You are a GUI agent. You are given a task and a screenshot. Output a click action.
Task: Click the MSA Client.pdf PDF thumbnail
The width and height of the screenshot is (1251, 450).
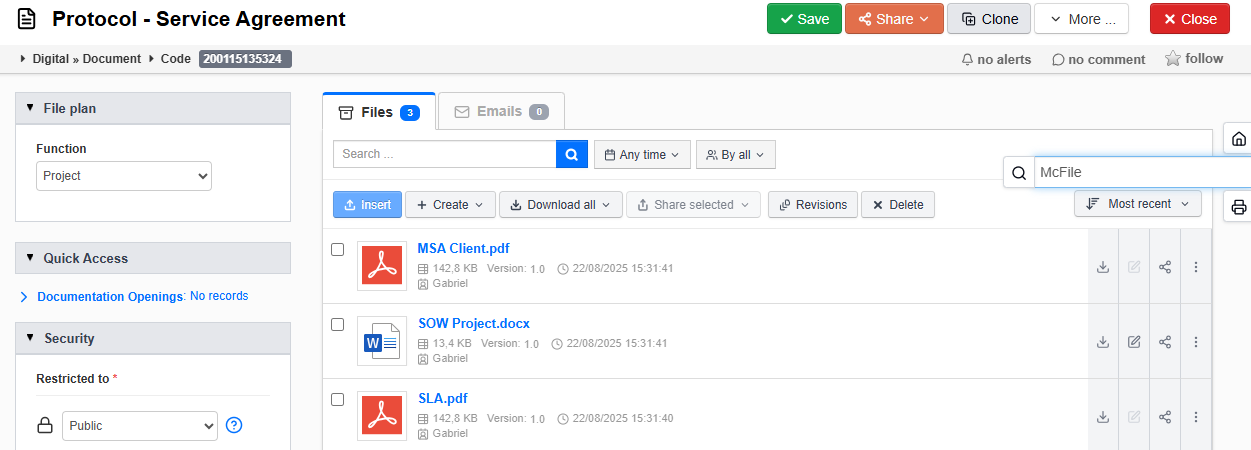(x=382, y=266)
